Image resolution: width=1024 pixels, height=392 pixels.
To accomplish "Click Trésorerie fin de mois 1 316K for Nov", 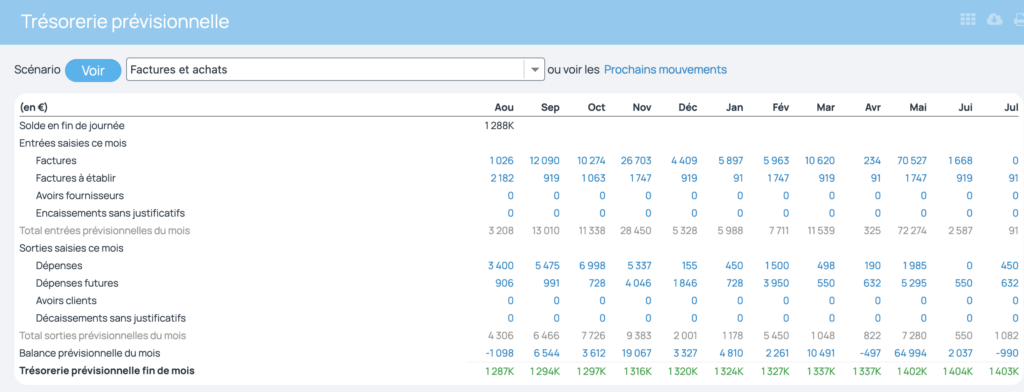I will tap(637, 371).
